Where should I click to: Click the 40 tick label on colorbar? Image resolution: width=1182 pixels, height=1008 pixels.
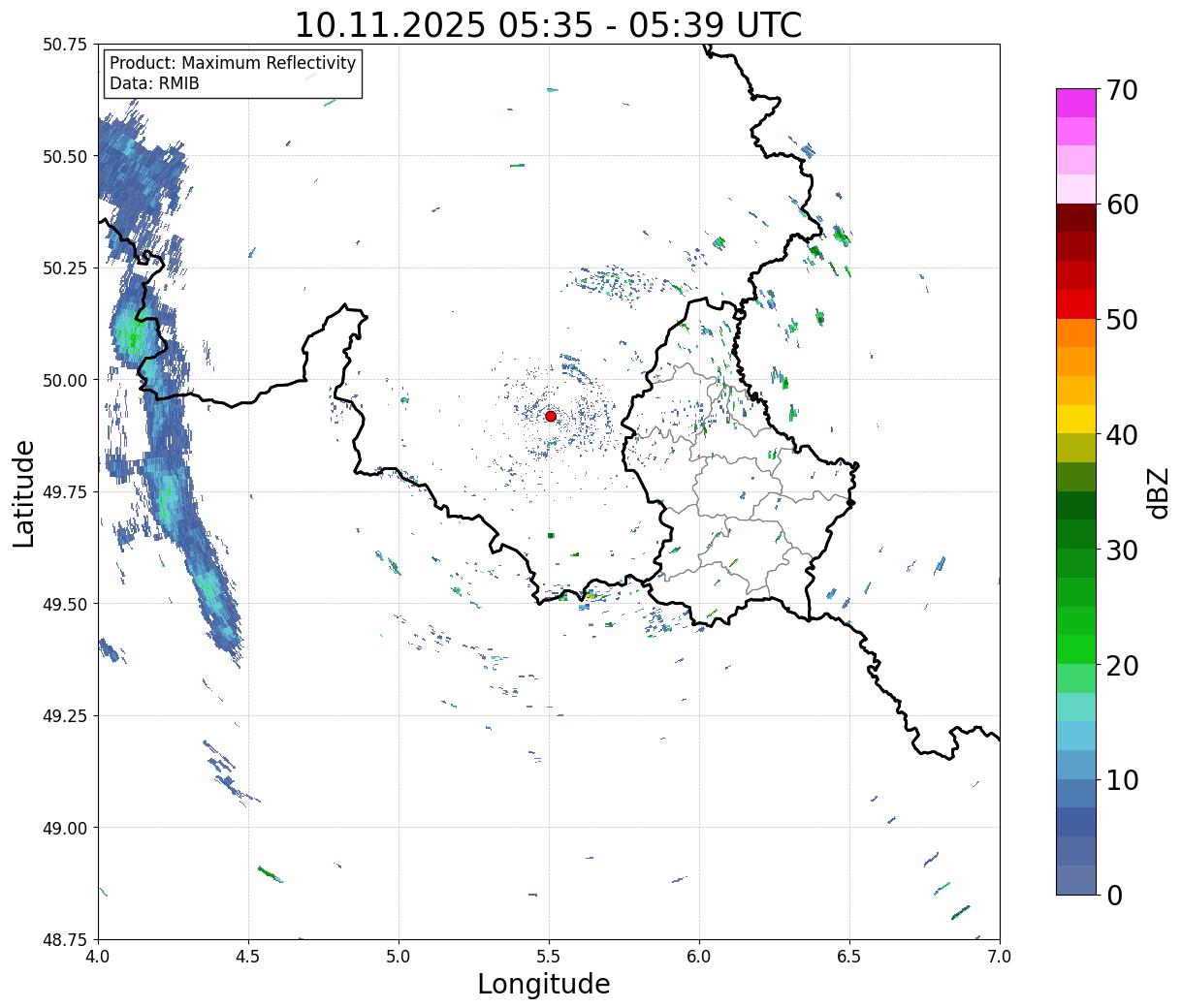1121,434
